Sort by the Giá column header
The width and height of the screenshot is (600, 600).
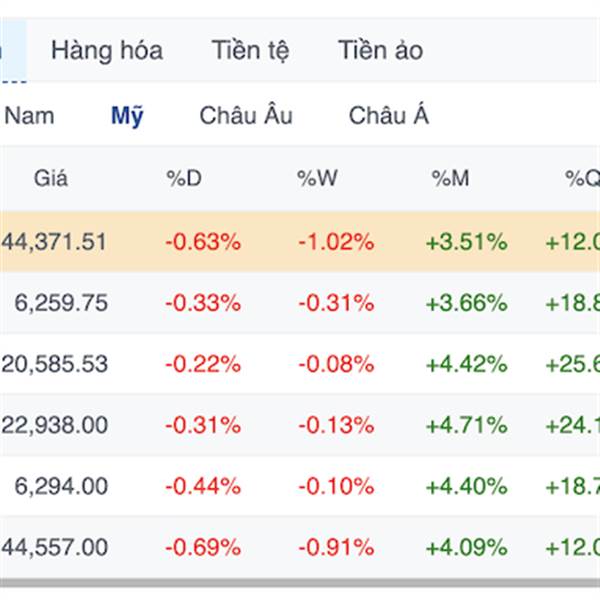click(x=51, y=179)
